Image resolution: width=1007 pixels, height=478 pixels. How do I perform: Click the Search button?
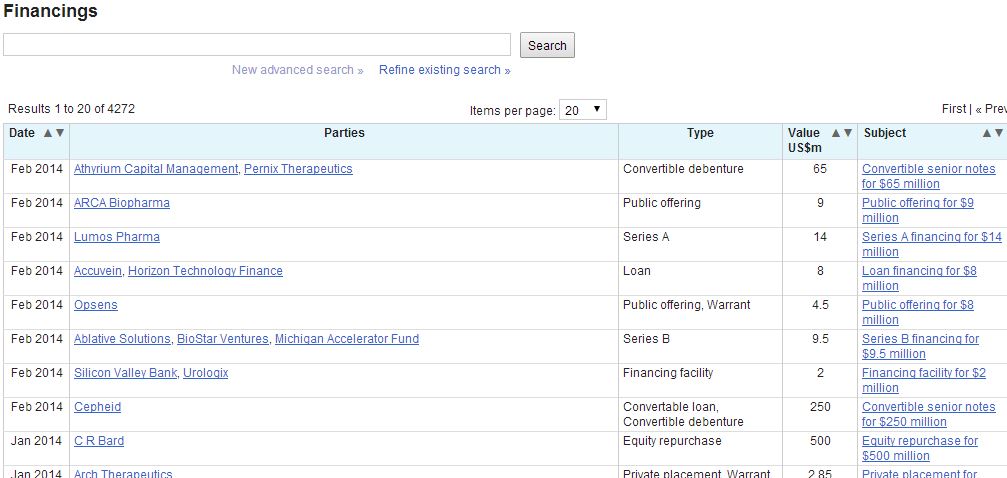tap(547, 46)
